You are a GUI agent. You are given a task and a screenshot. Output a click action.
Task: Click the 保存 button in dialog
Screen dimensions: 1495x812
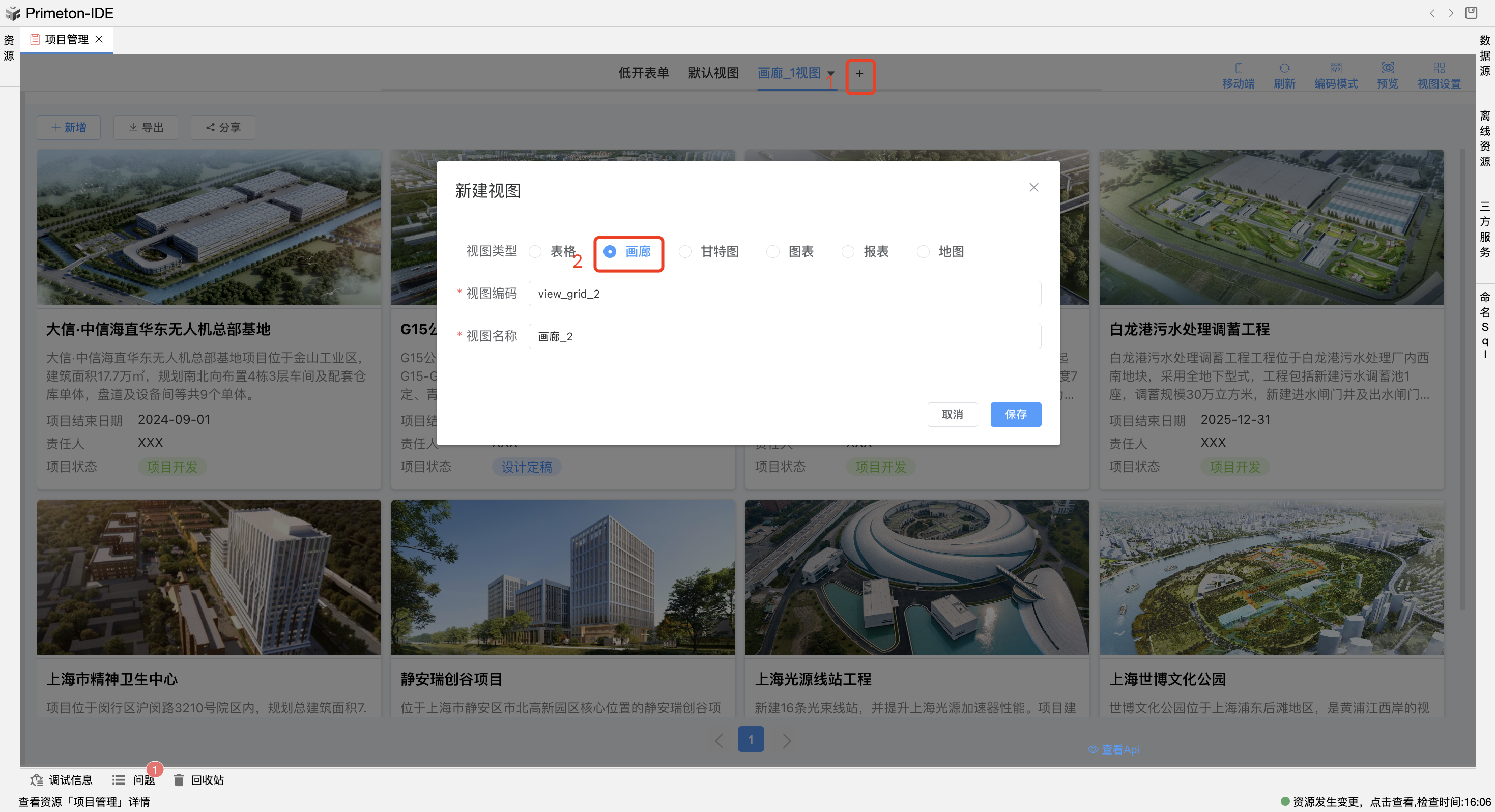1015,415
